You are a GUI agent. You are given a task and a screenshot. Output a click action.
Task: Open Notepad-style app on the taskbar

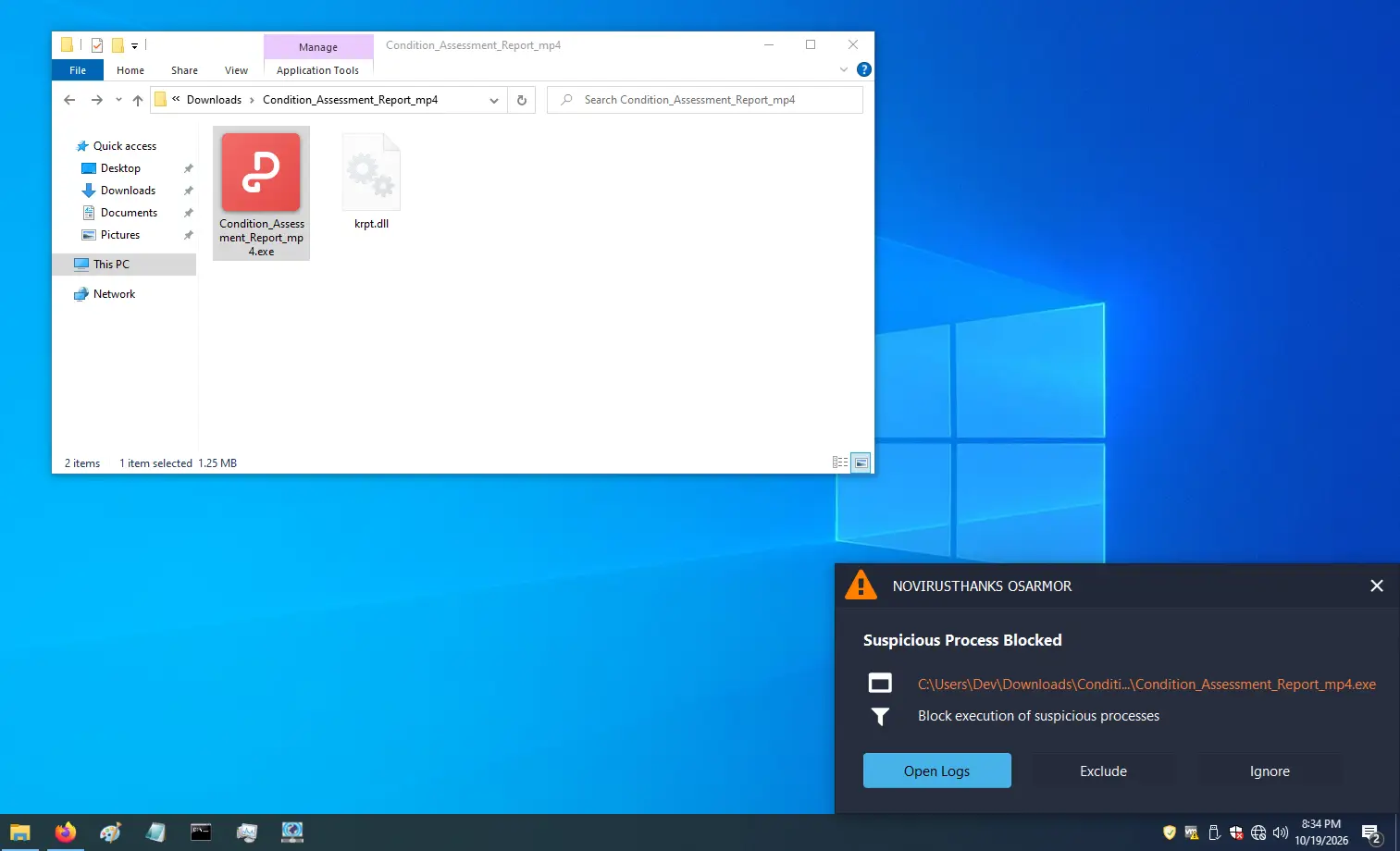point(155,832)
